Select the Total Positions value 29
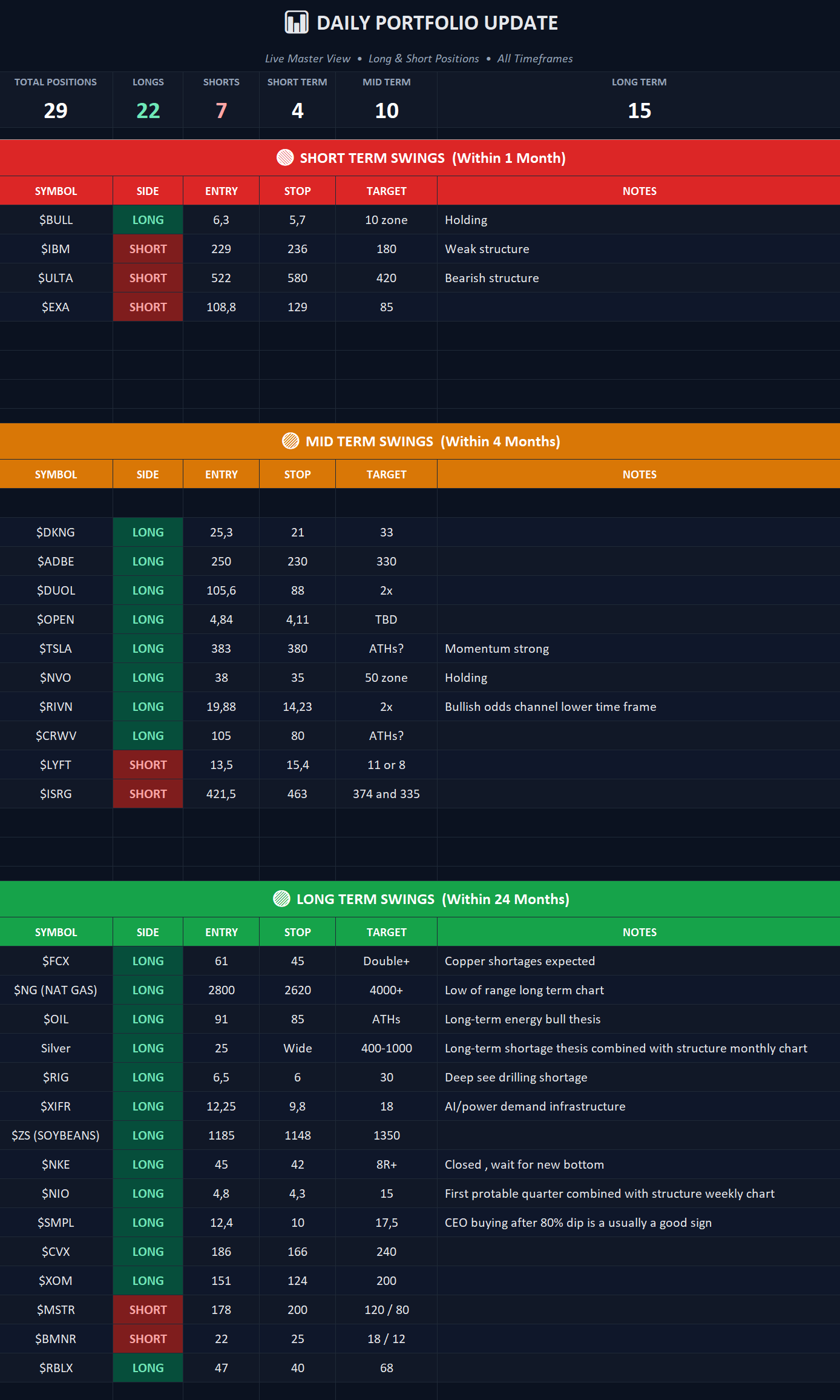The width and height of the screenshot is (840, 1400). (x=56, y=110)
